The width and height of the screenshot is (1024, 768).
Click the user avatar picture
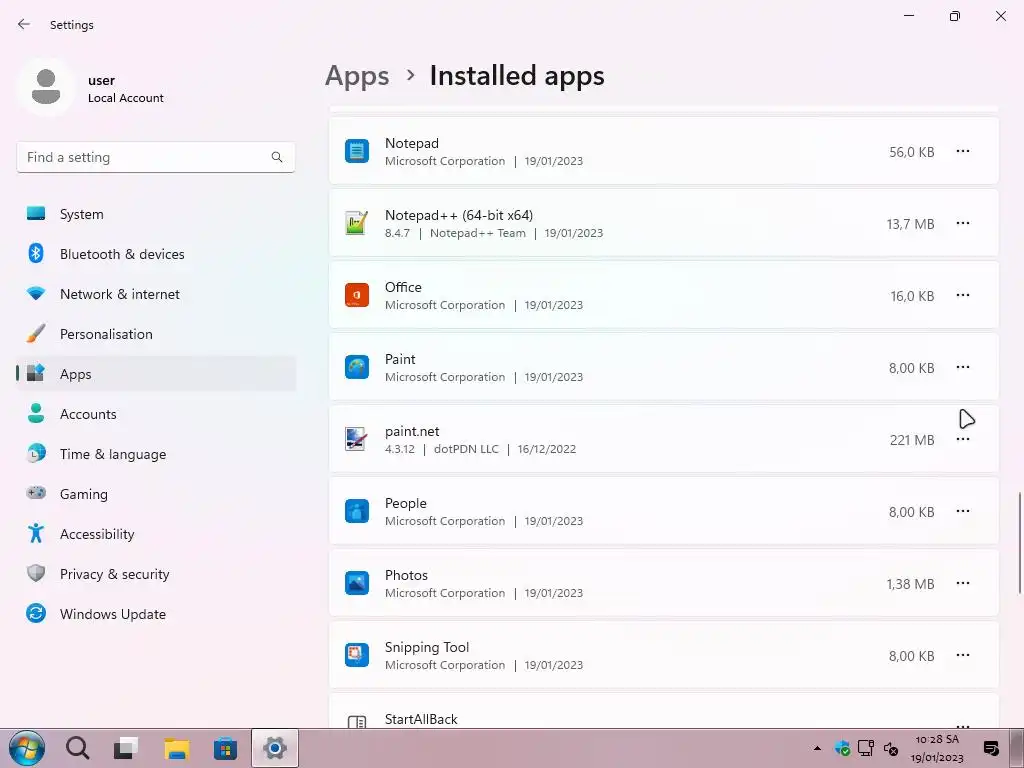46,88
